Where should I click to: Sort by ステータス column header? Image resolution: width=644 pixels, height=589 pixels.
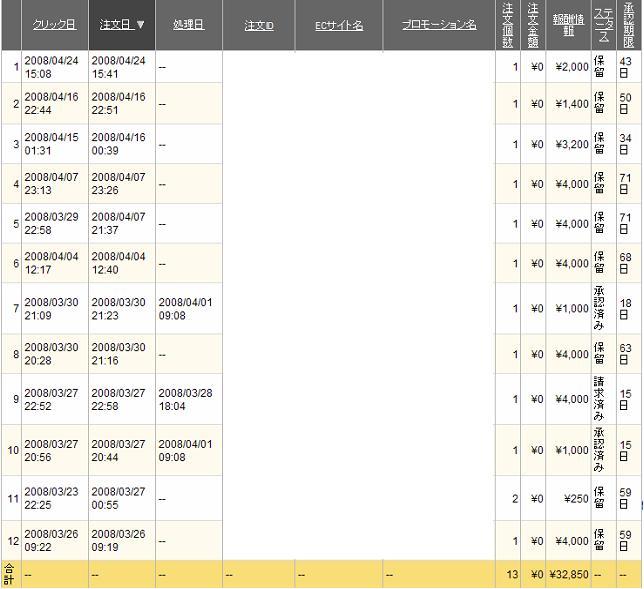604,25
